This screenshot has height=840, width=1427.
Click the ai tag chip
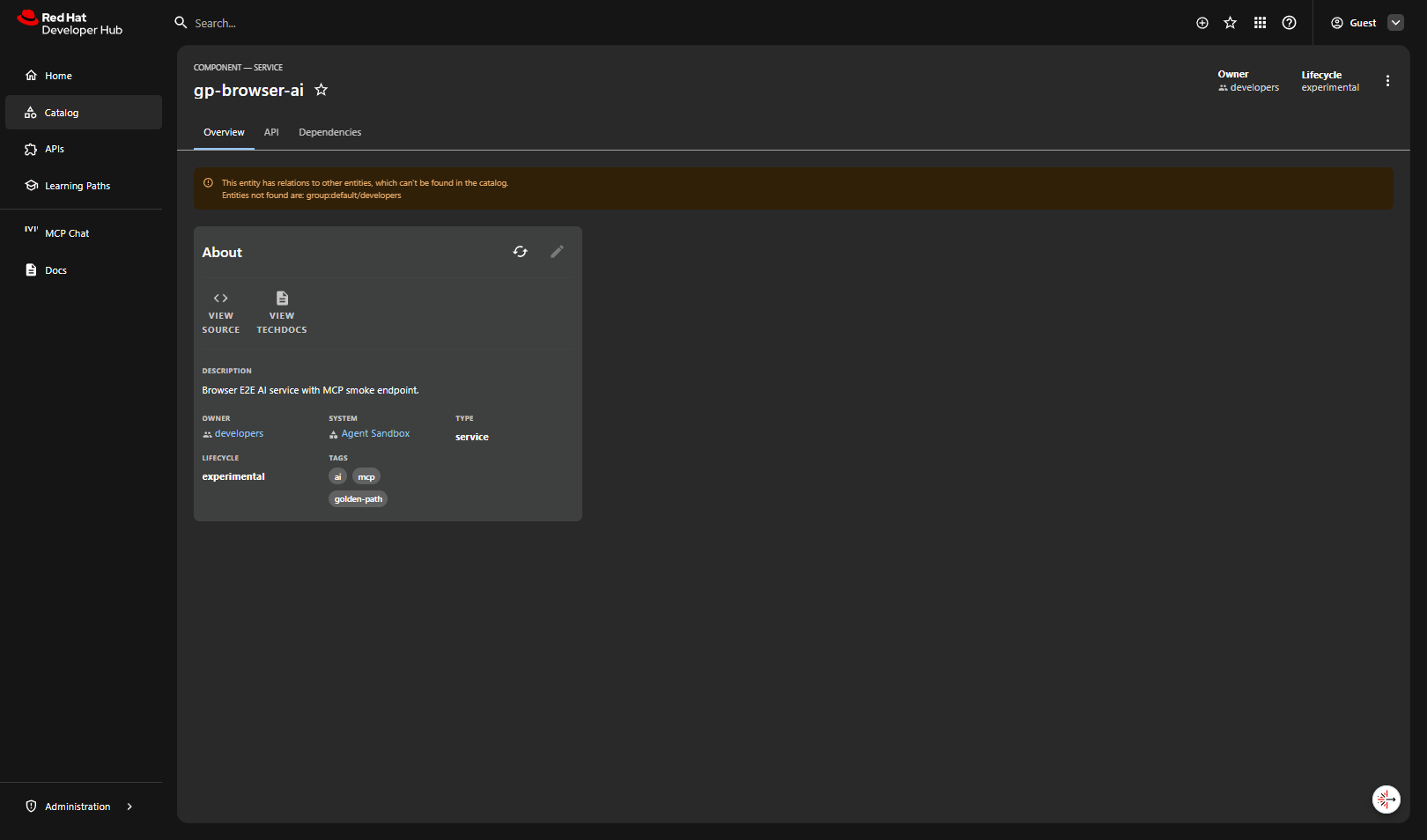[337, 477]
